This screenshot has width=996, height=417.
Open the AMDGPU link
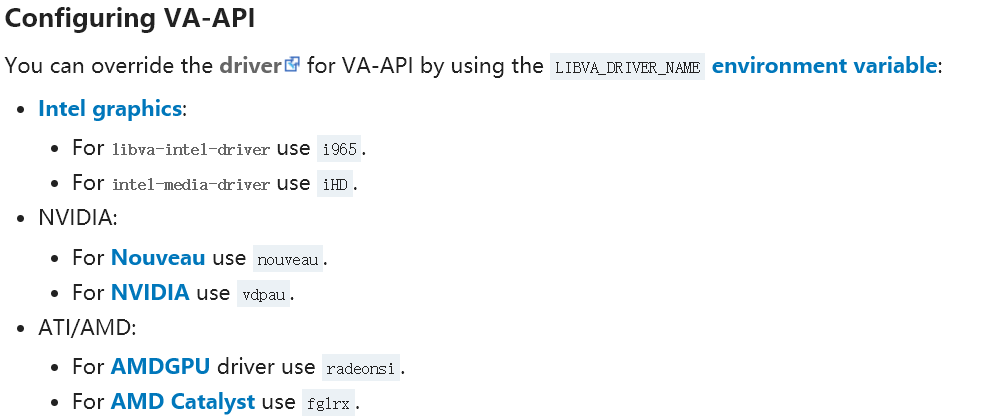160,367
